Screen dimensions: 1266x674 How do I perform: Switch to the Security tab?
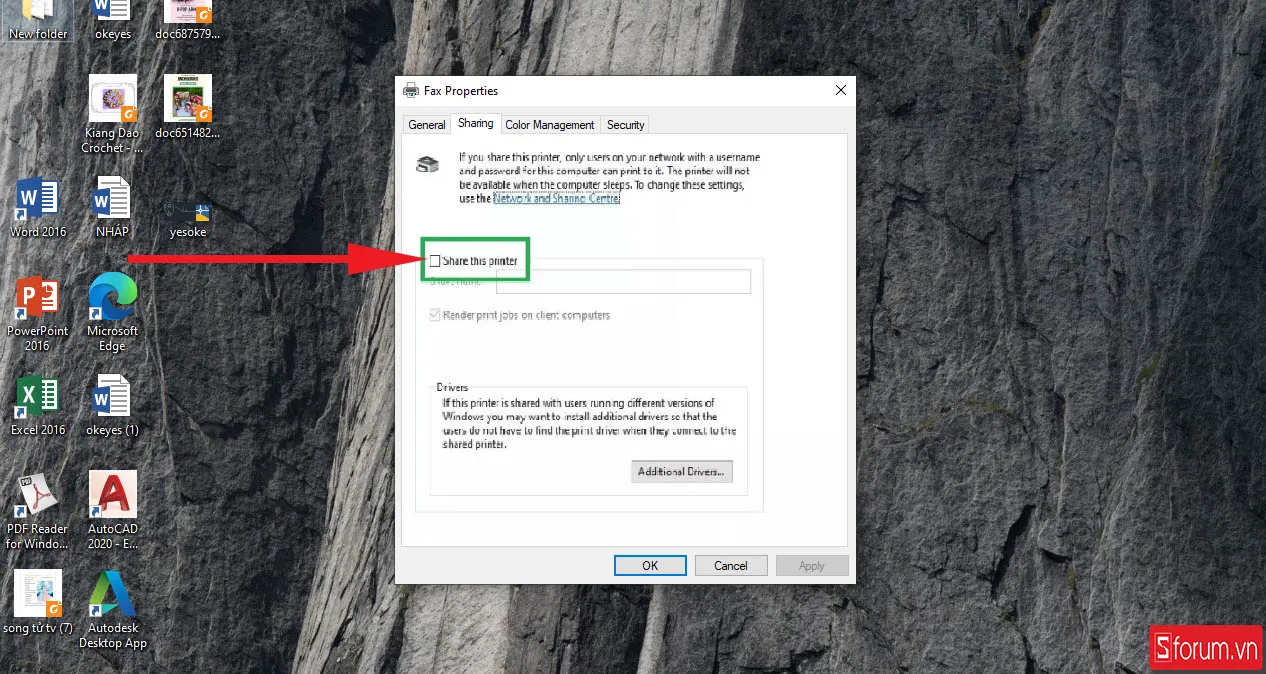pyautogui.click(x=625, y=125)
